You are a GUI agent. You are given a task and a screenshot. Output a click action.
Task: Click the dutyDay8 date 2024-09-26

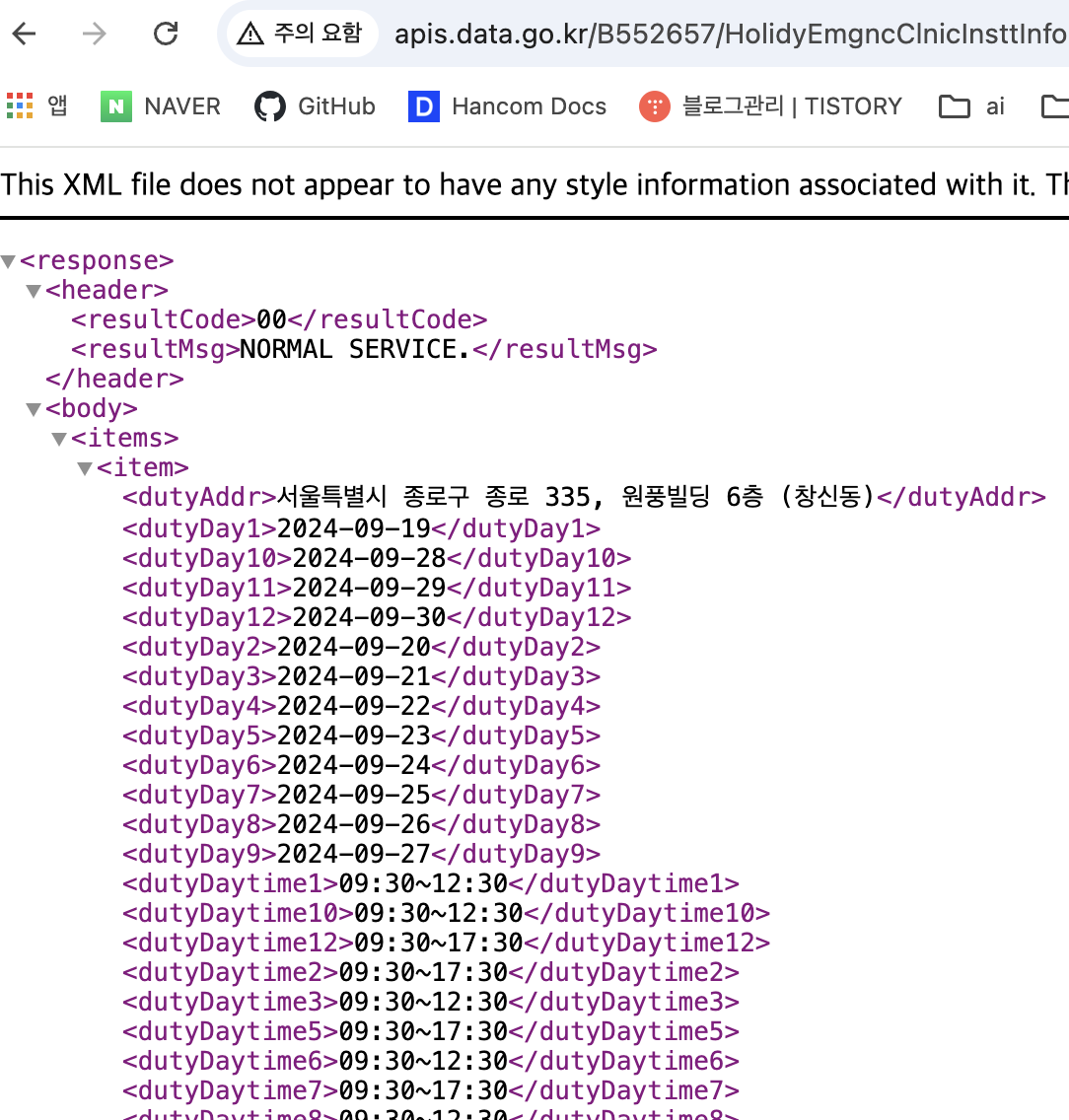354,825
